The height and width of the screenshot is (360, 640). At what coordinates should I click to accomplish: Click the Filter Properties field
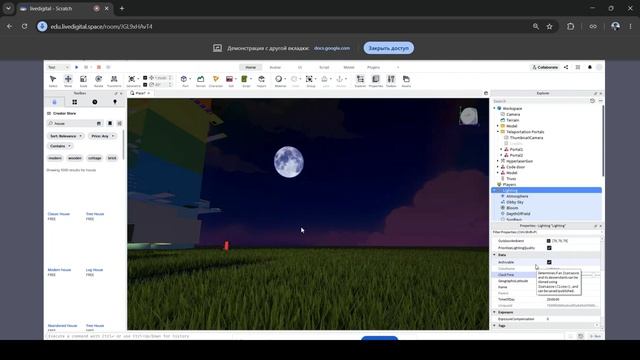[546, 232]
